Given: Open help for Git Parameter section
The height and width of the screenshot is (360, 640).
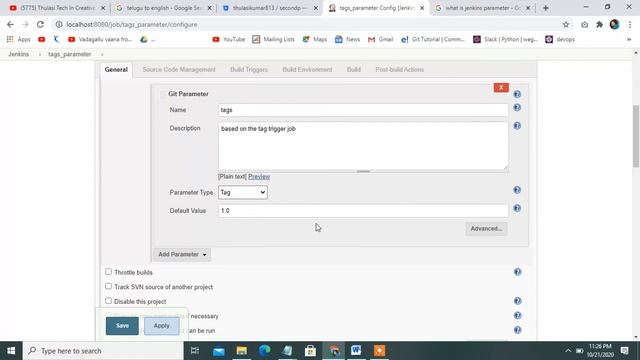Looking at the screenshot, I should [x=517, y=94].
